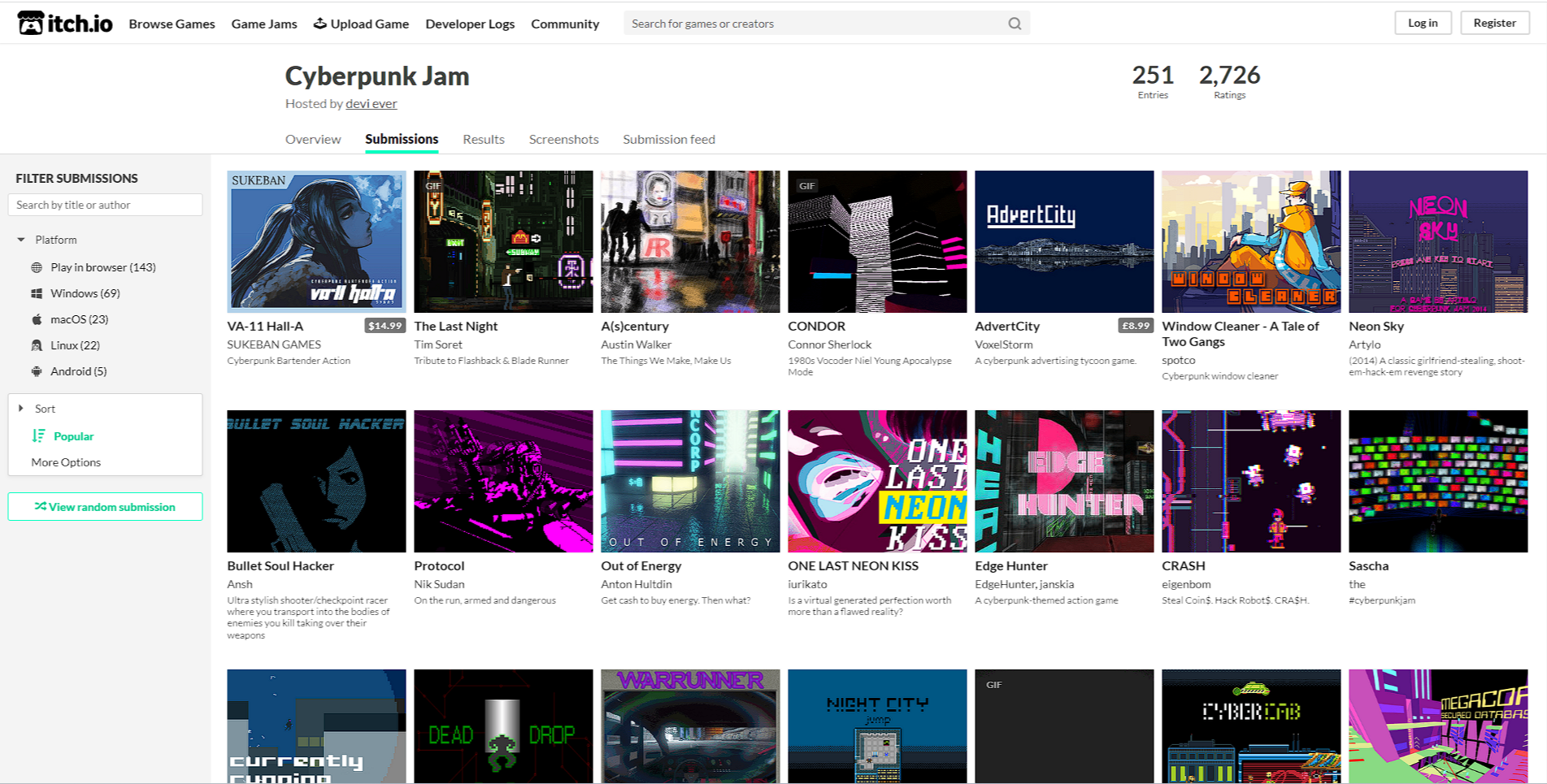Image resolution: width=1547 pixels, height=784 pixels.
Task: Click the GIF badge on CONDOR thumbnail
Action: (x=806, y=186)
